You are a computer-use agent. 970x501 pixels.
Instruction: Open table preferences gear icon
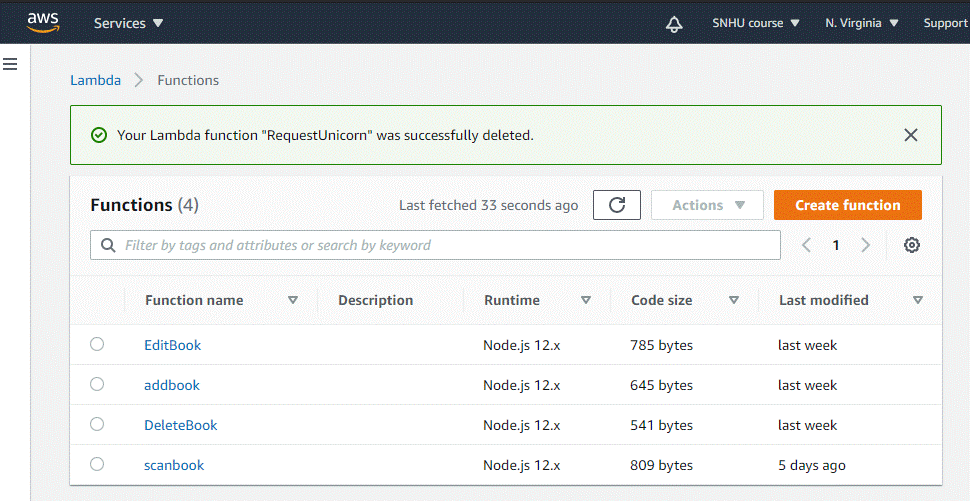pyautogui.click(x=912, y=245)
